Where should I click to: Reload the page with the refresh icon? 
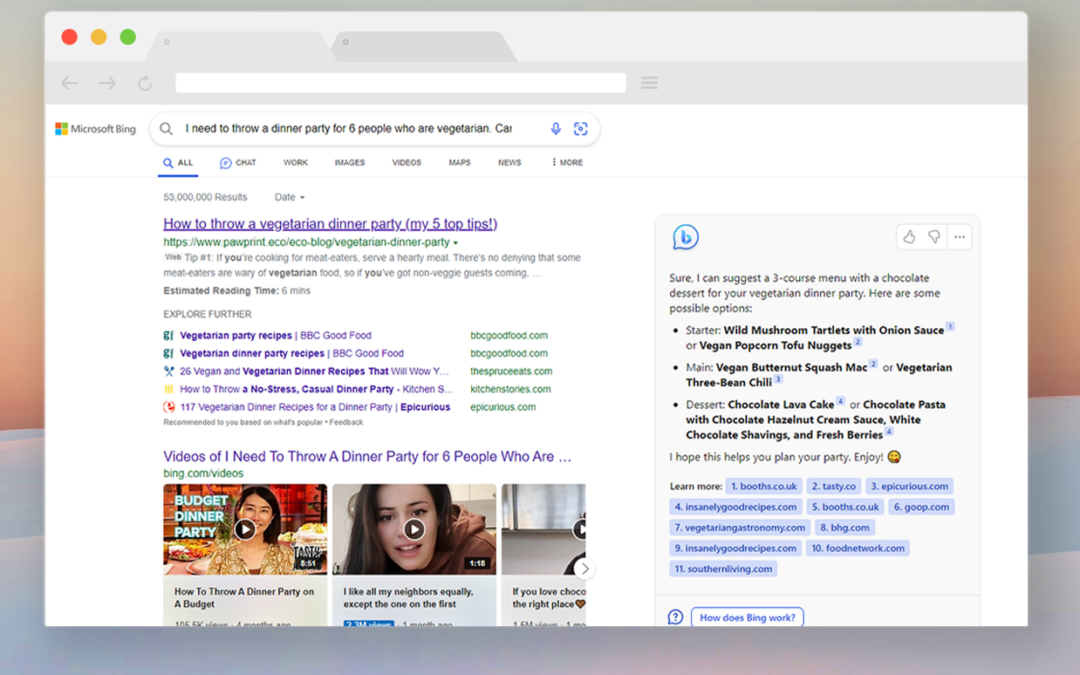pos(145,83)
